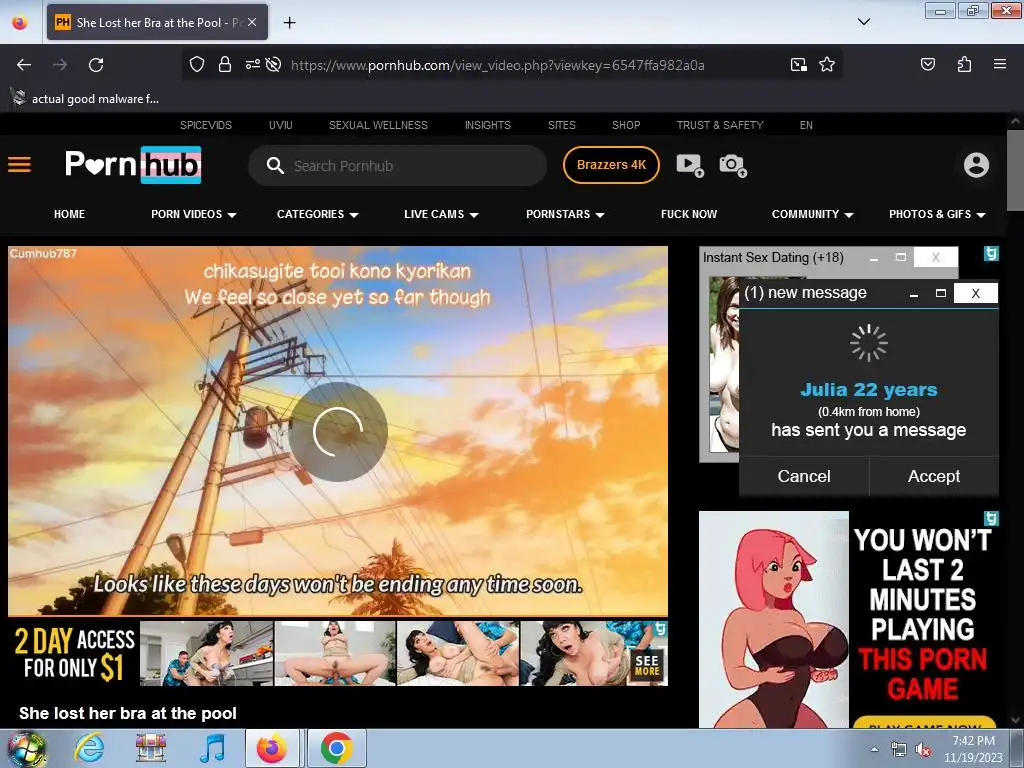Close the current browser tab

tap(252, 22)
